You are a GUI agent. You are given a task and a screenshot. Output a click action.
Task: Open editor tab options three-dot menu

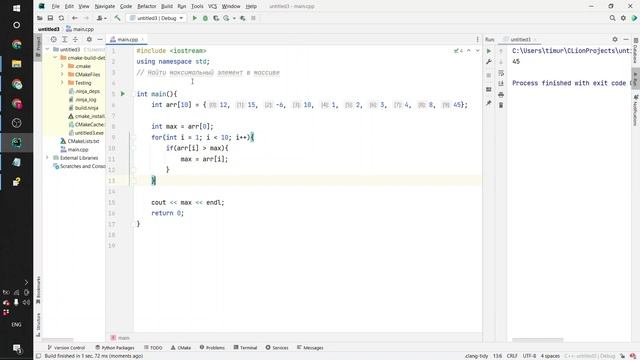point(478,39)
